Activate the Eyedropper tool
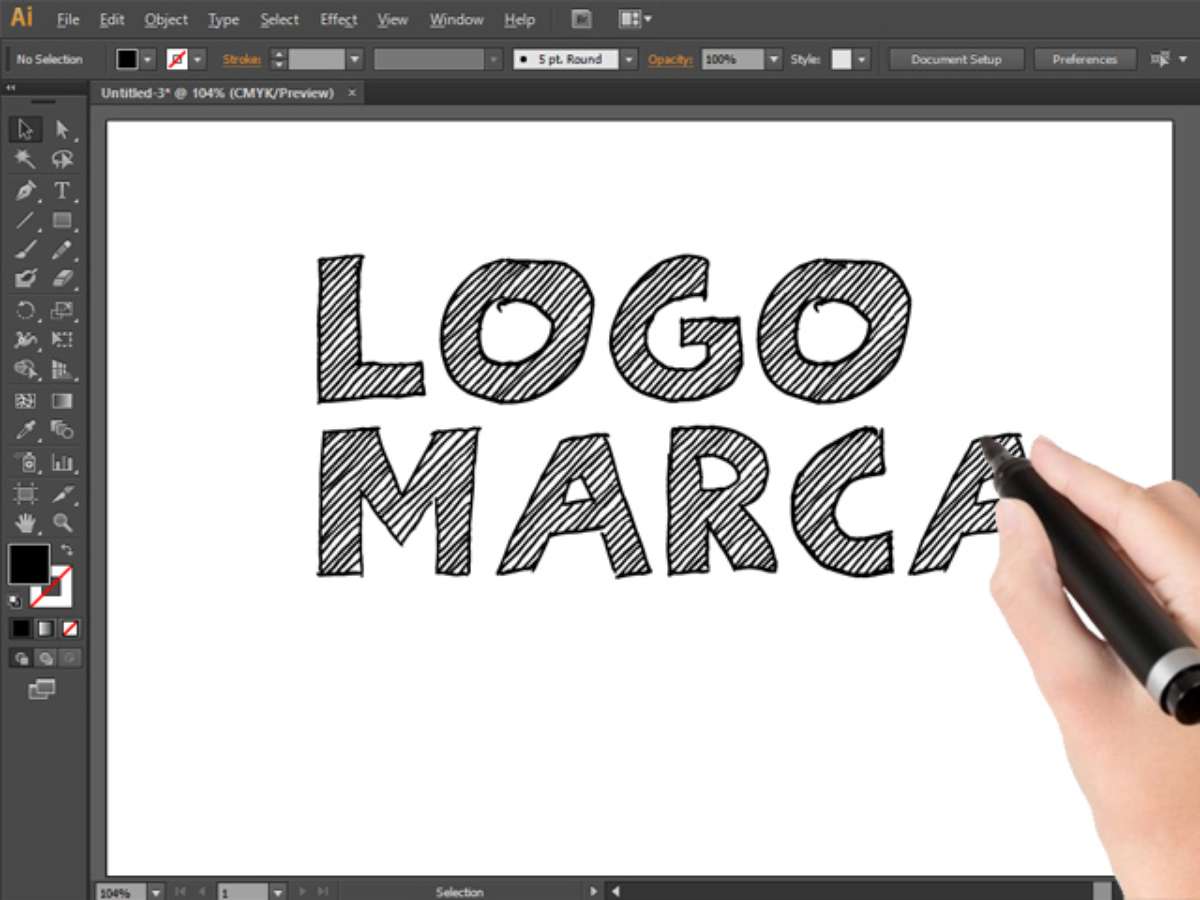 [x=26, y=431]
